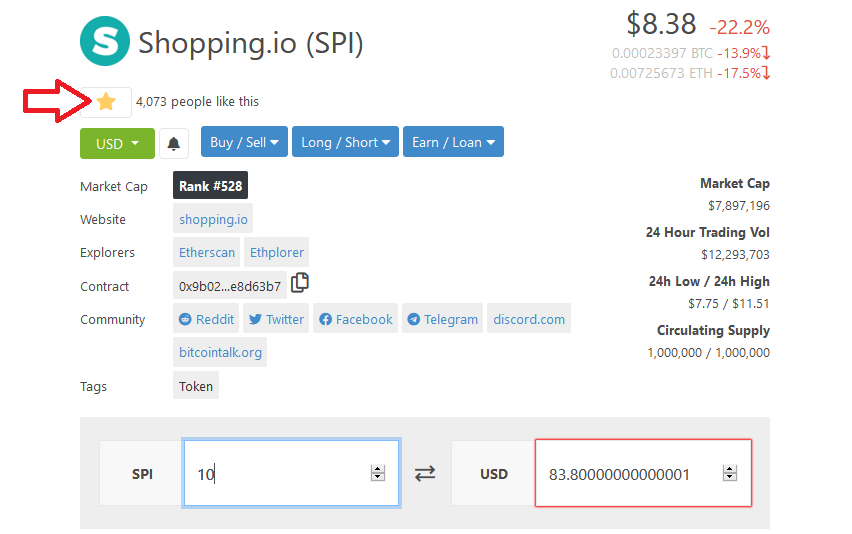Click the $7.75 / $11.51 low-high value
The image size is (852, 534).
729,303
